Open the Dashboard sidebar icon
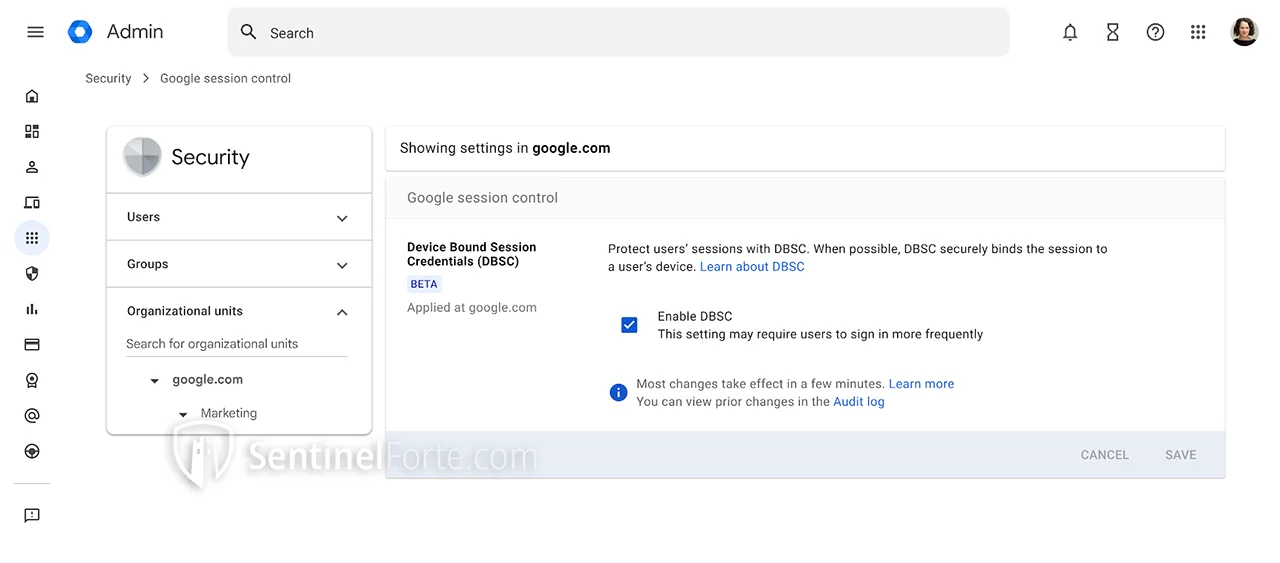This screenshot has height=563, width=1280. (x=32, y=131)
